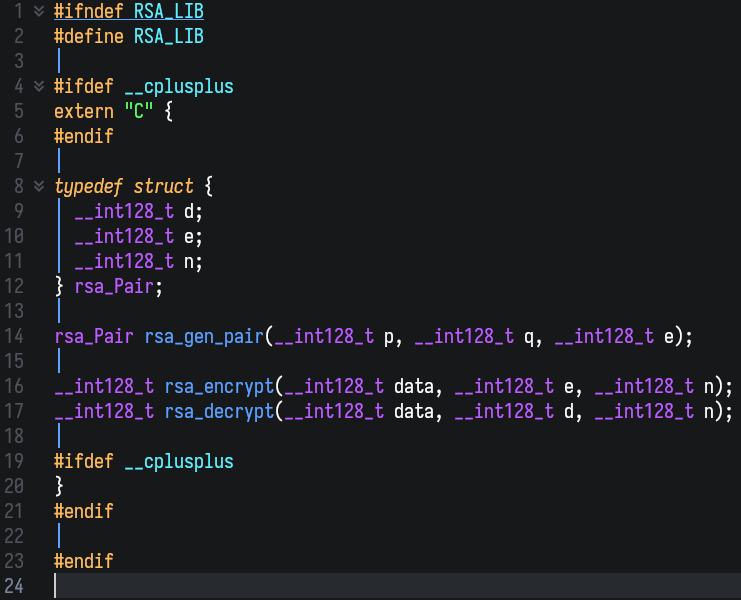
Task: Click the rsa_gen_pair function name
Action: pyautogui.click(x=204, y=337)
